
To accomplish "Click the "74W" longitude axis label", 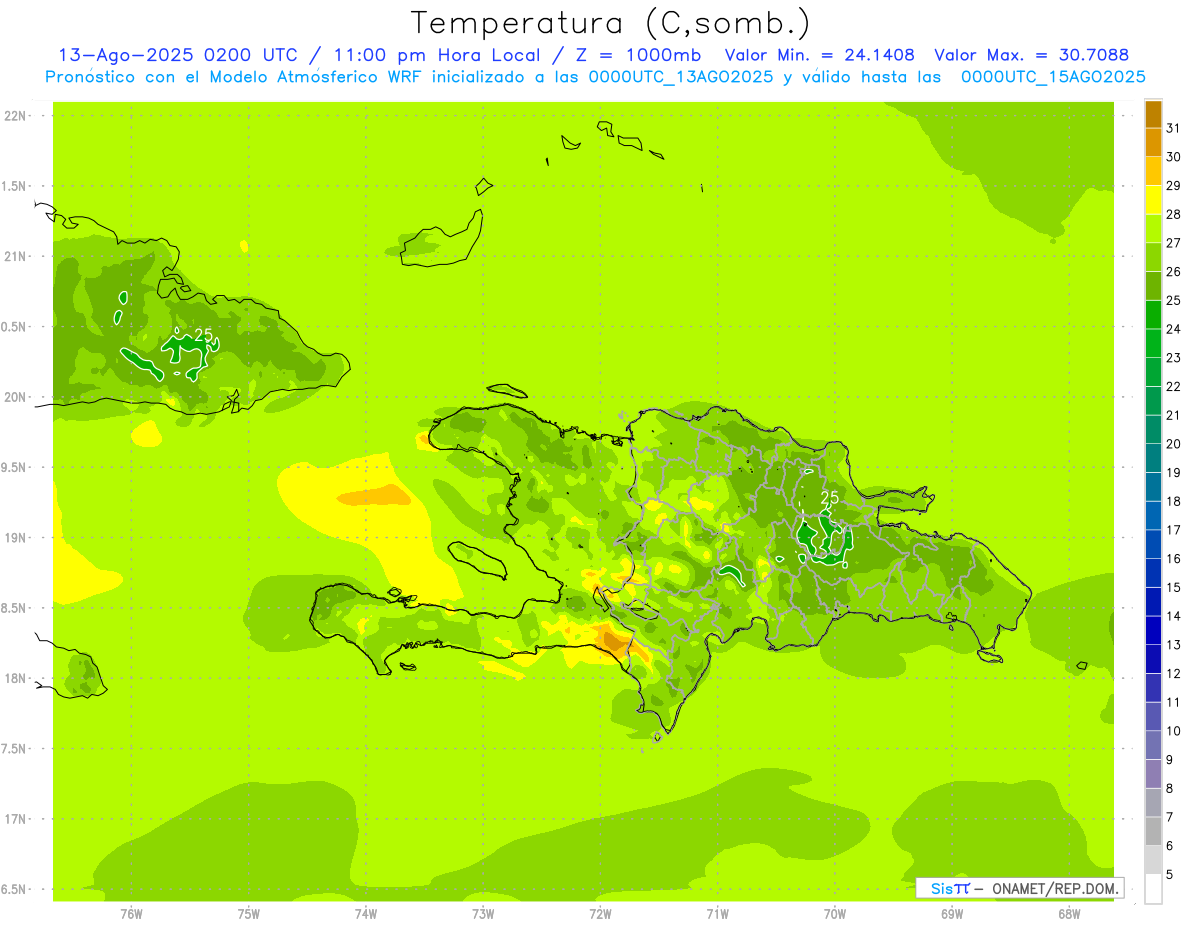I will pyautogui.click(x=366, y=914).
